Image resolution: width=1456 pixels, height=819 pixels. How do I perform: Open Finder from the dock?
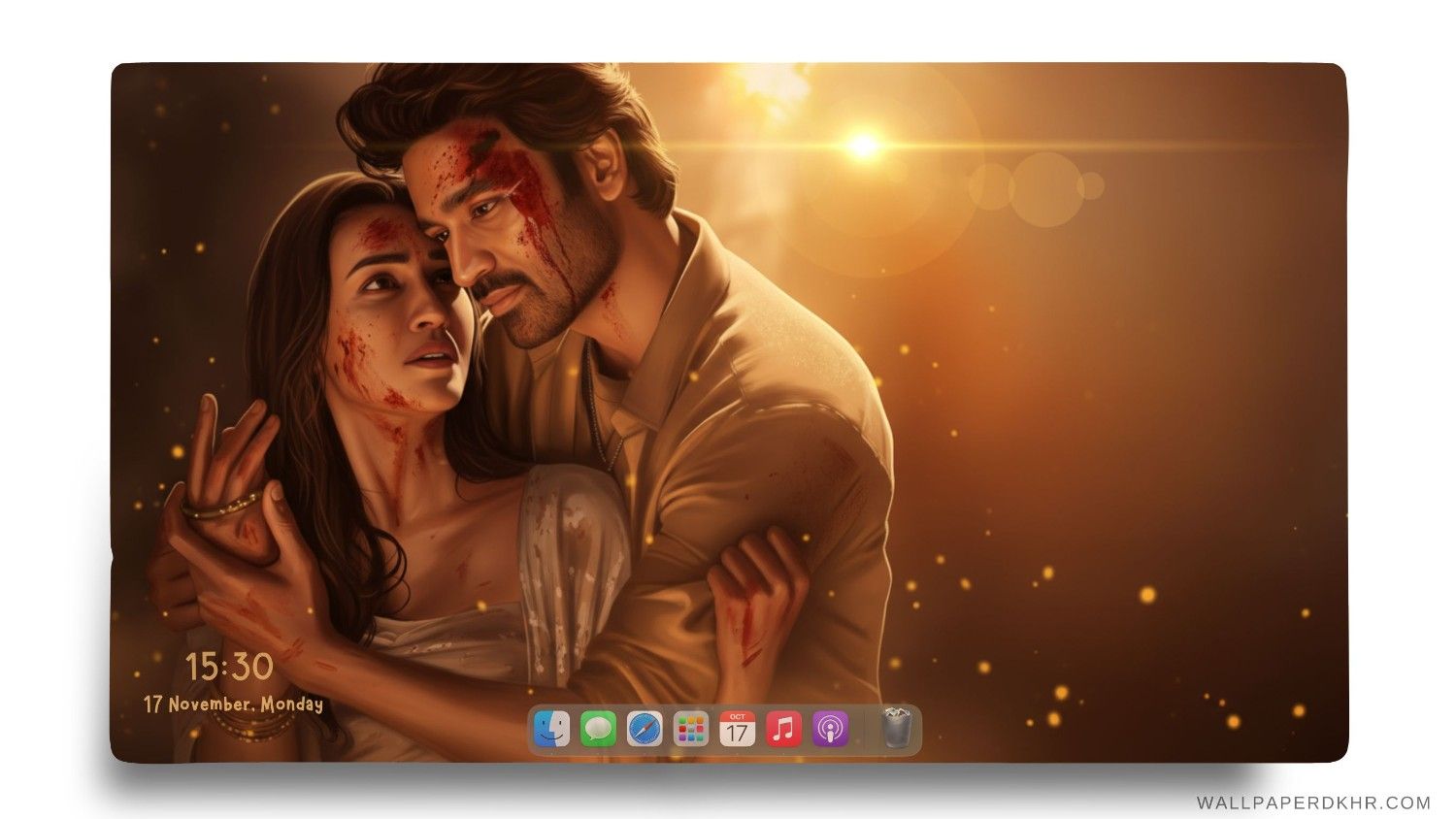(550, 729)
